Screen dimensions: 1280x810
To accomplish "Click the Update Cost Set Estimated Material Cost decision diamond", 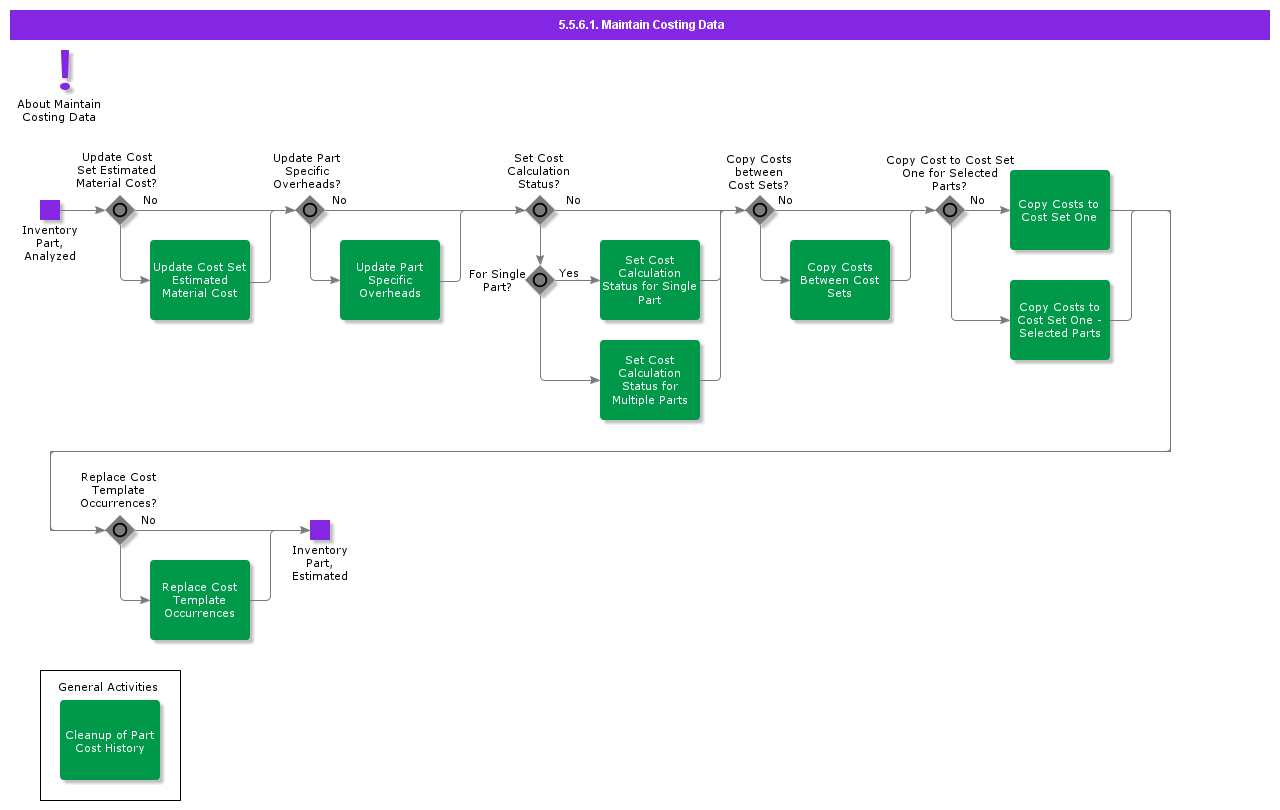I will click(x=120, y=210).
